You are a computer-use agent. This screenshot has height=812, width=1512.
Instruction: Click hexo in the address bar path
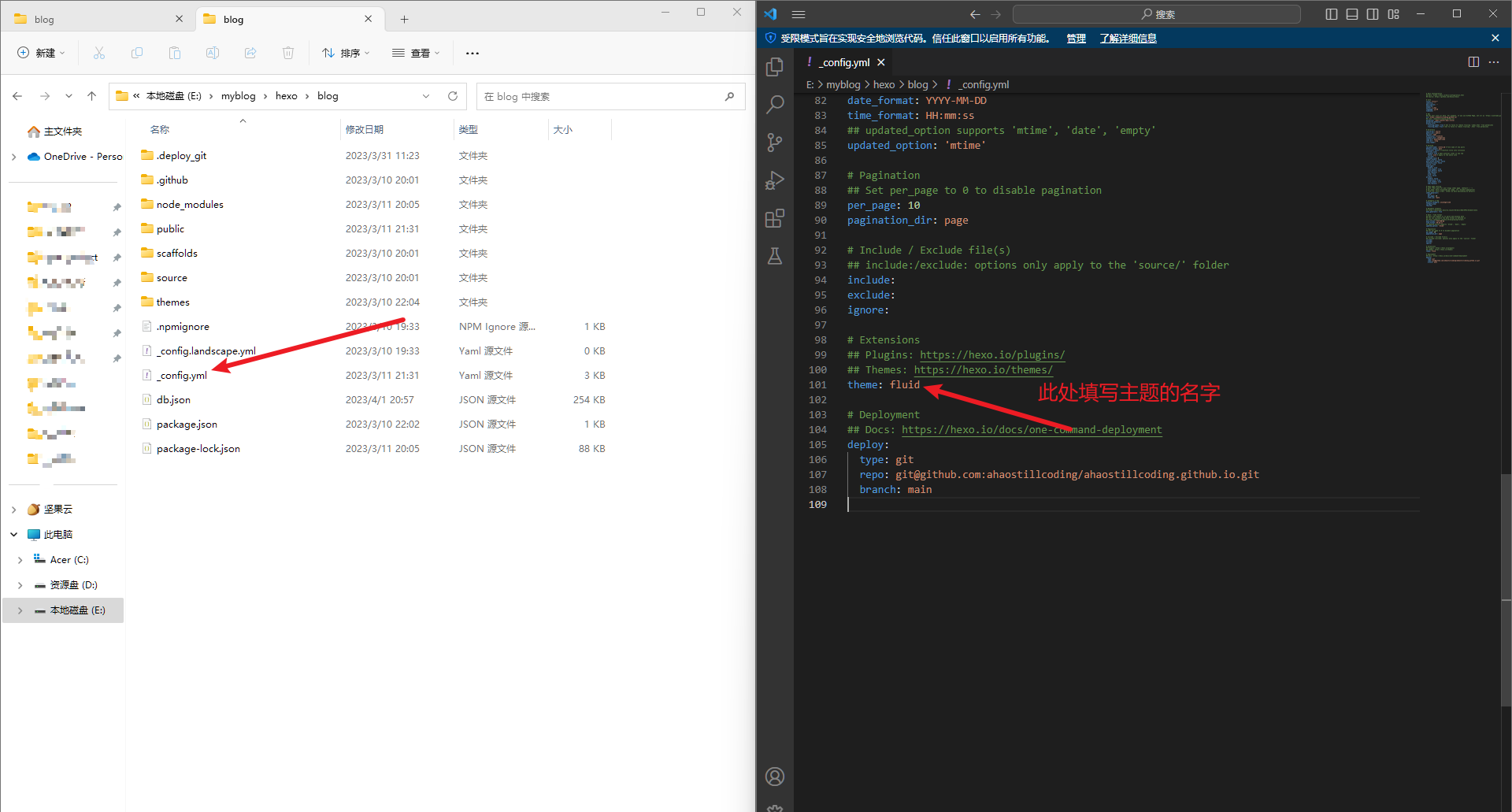287,96
